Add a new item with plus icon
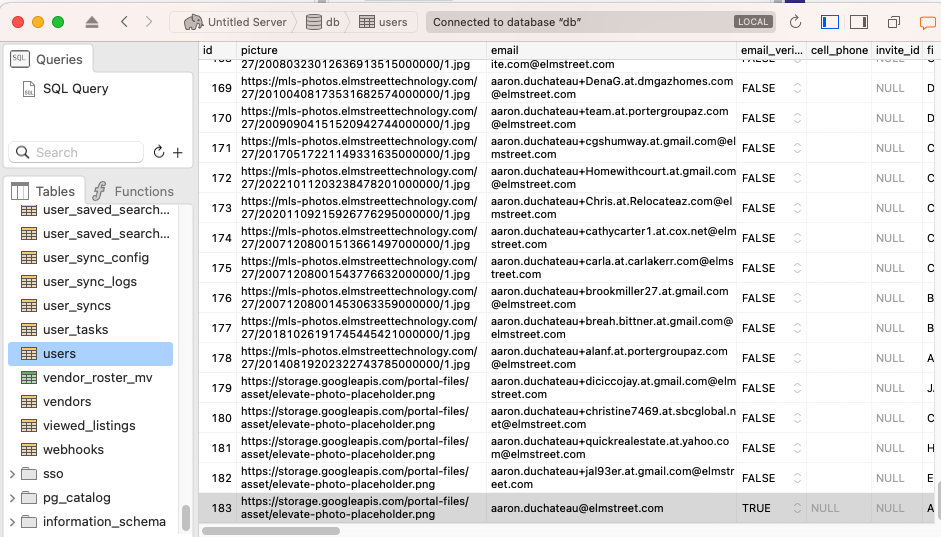The height and width of the screenshot is (537, 941). click(x=178, y=153)
